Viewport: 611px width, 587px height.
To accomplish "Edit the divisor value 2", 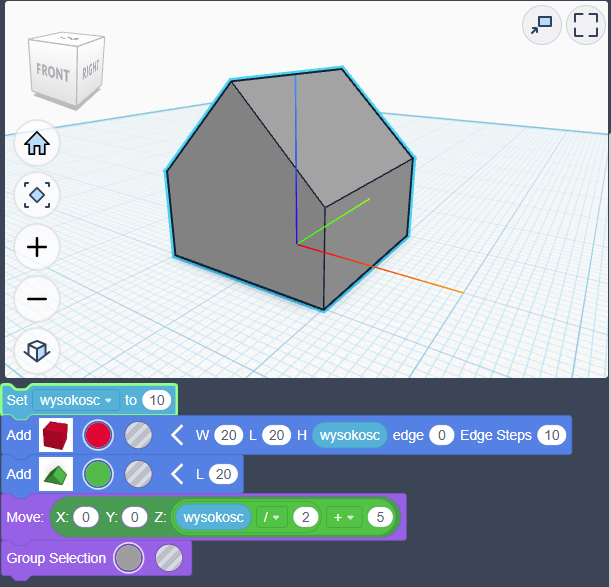I will pyautogui.click(x=306, y=517).
